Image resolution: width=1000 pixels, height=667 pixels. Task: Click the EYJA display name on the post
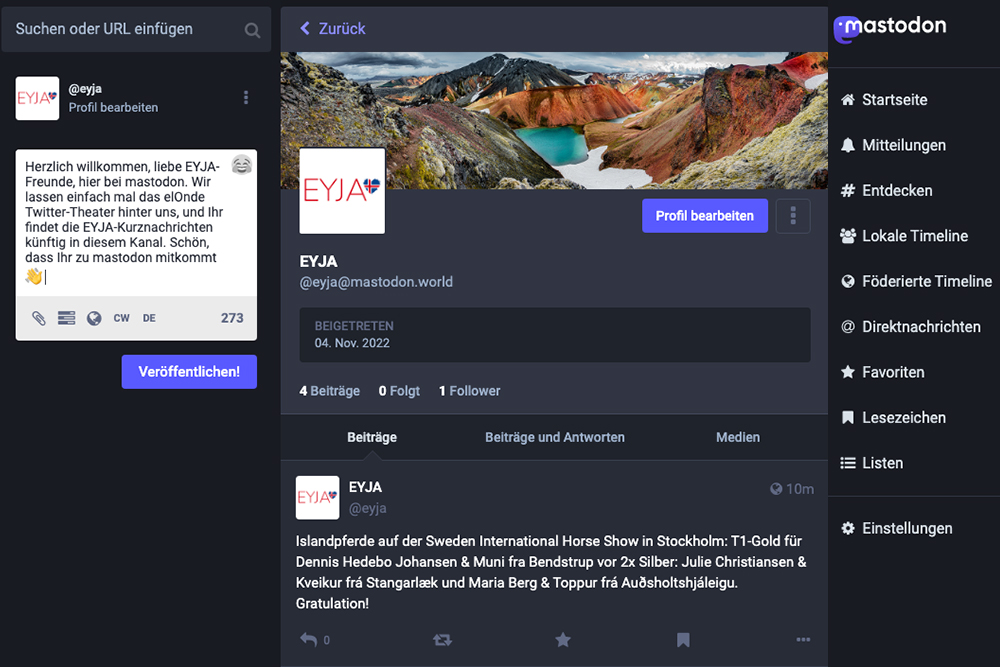coord(365,487)
